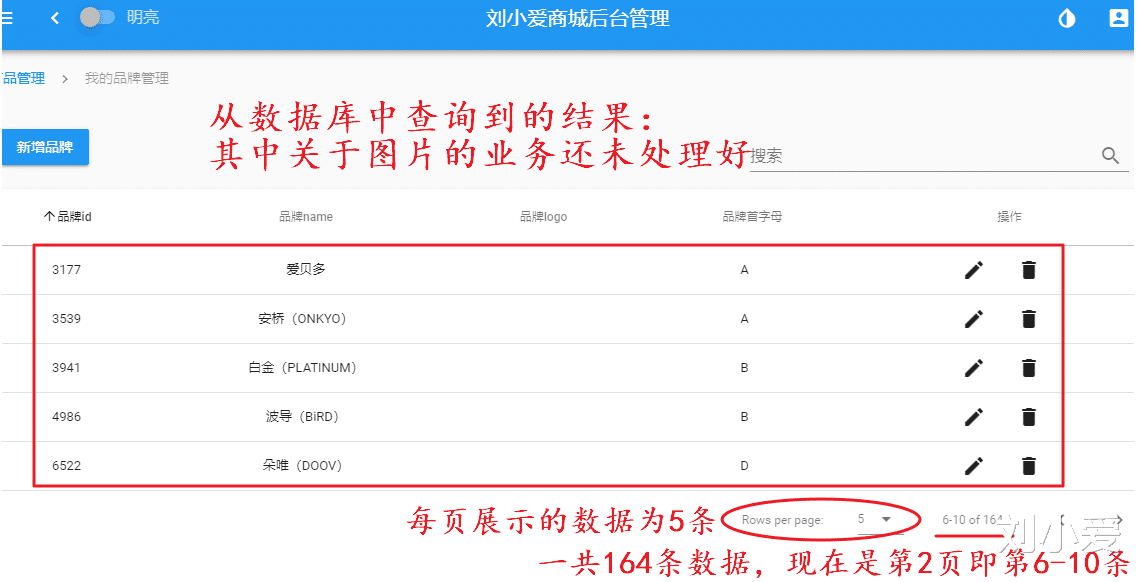Click the trash icon on the 朵唯 row

click(1028, 465)
